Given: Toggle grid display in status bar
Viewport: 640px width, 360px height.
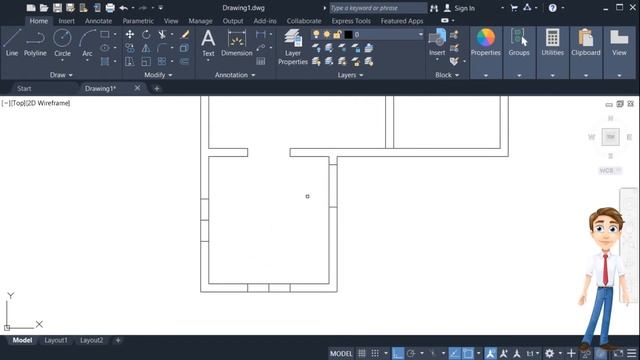Looking at the screenshot, I should 362,353.
